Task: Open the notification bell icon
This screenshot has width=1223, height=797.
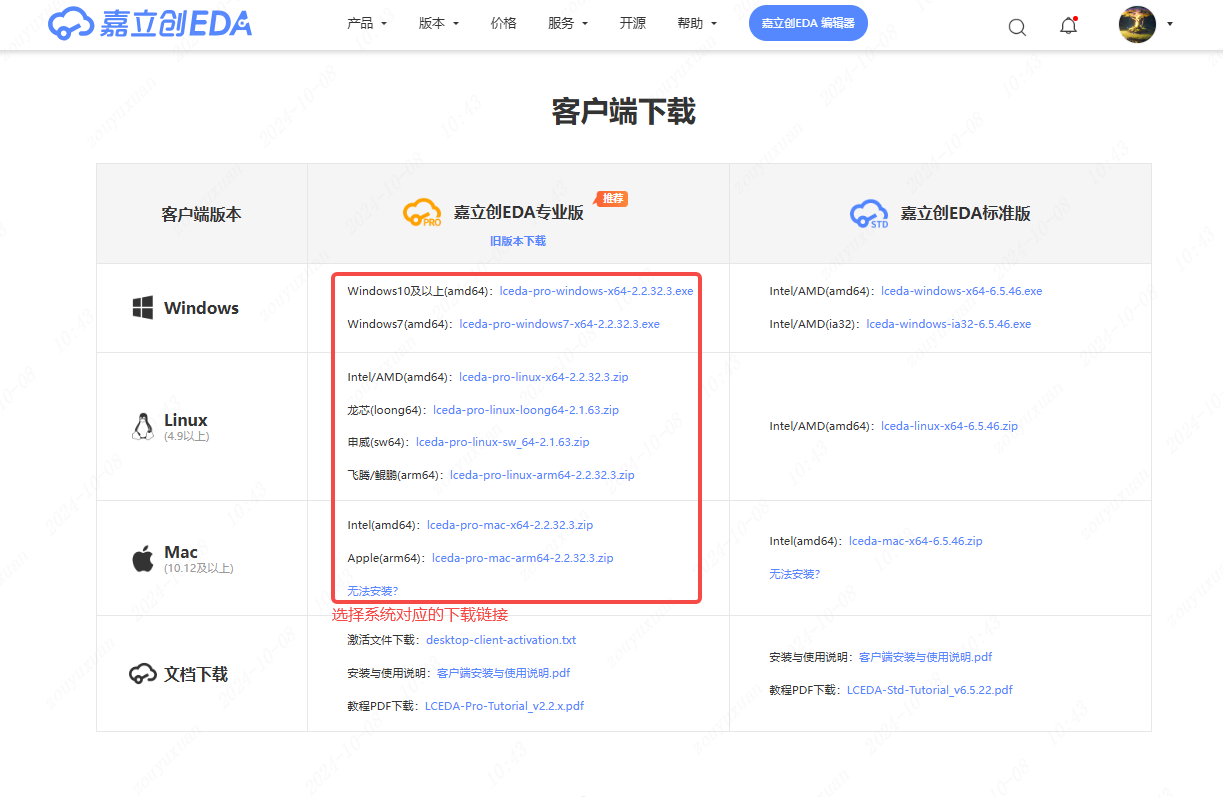Action: point(1068,25)
